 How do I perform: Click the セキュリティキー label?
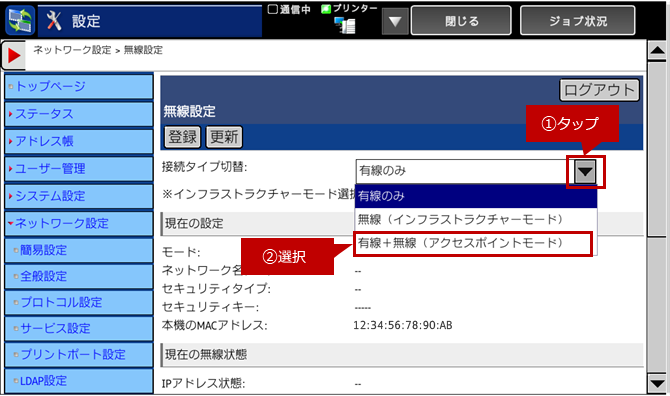pyautogui.click(x=210, y=307)
